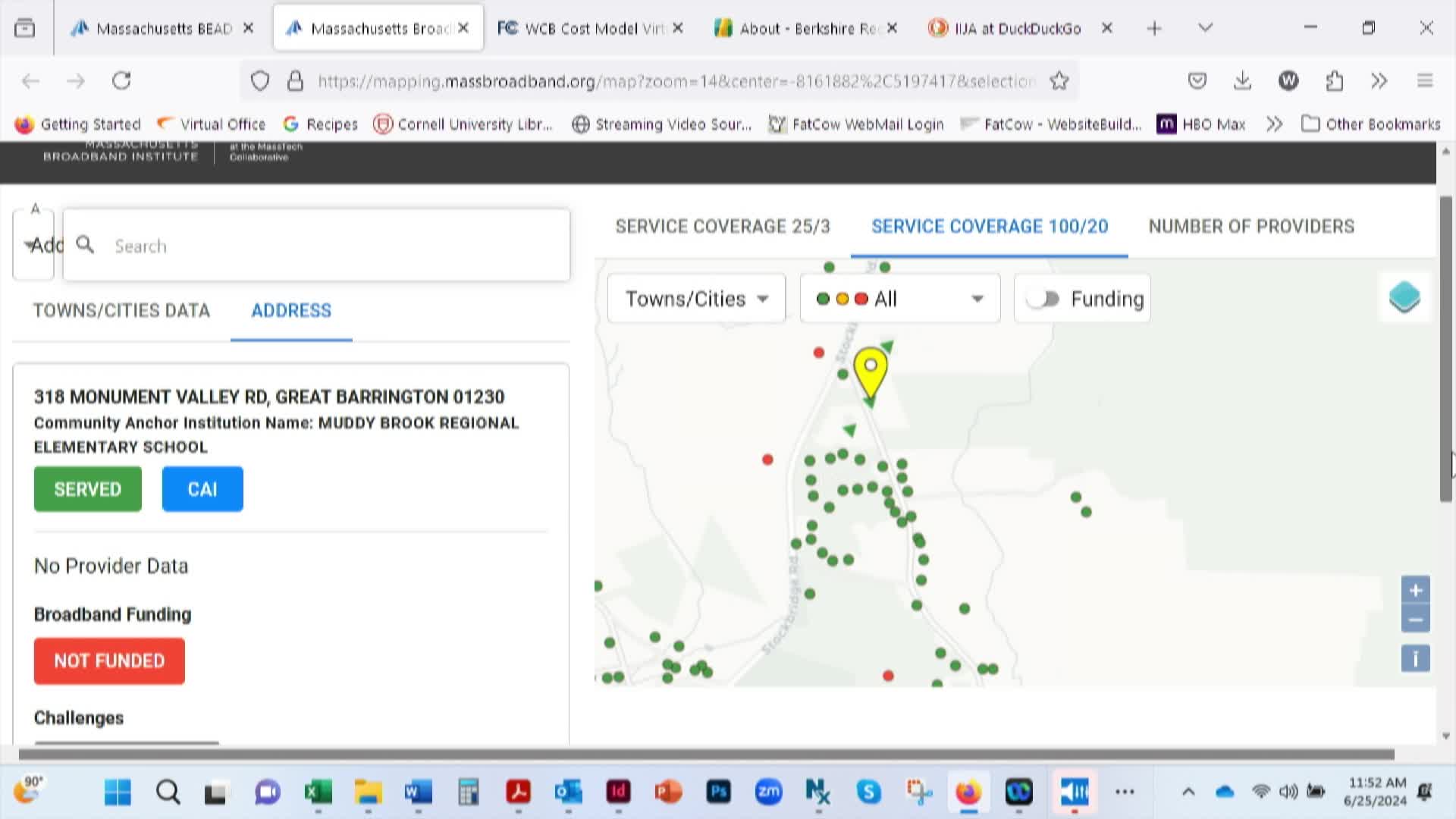
Task: Expand the Towns/Cities dropdown
Action: coord(696,299)
